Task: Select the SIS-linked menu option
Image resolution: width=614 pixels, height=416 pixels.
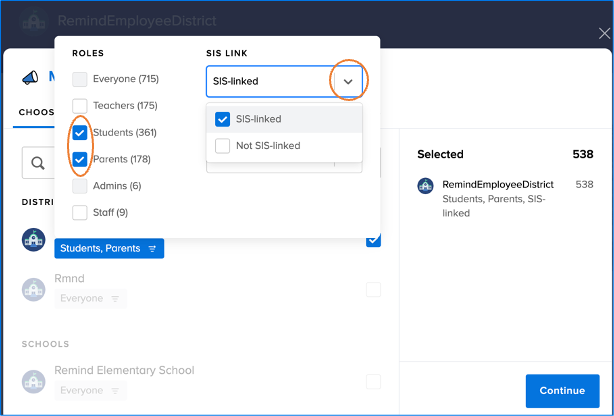Action: (x=258, y=119)
